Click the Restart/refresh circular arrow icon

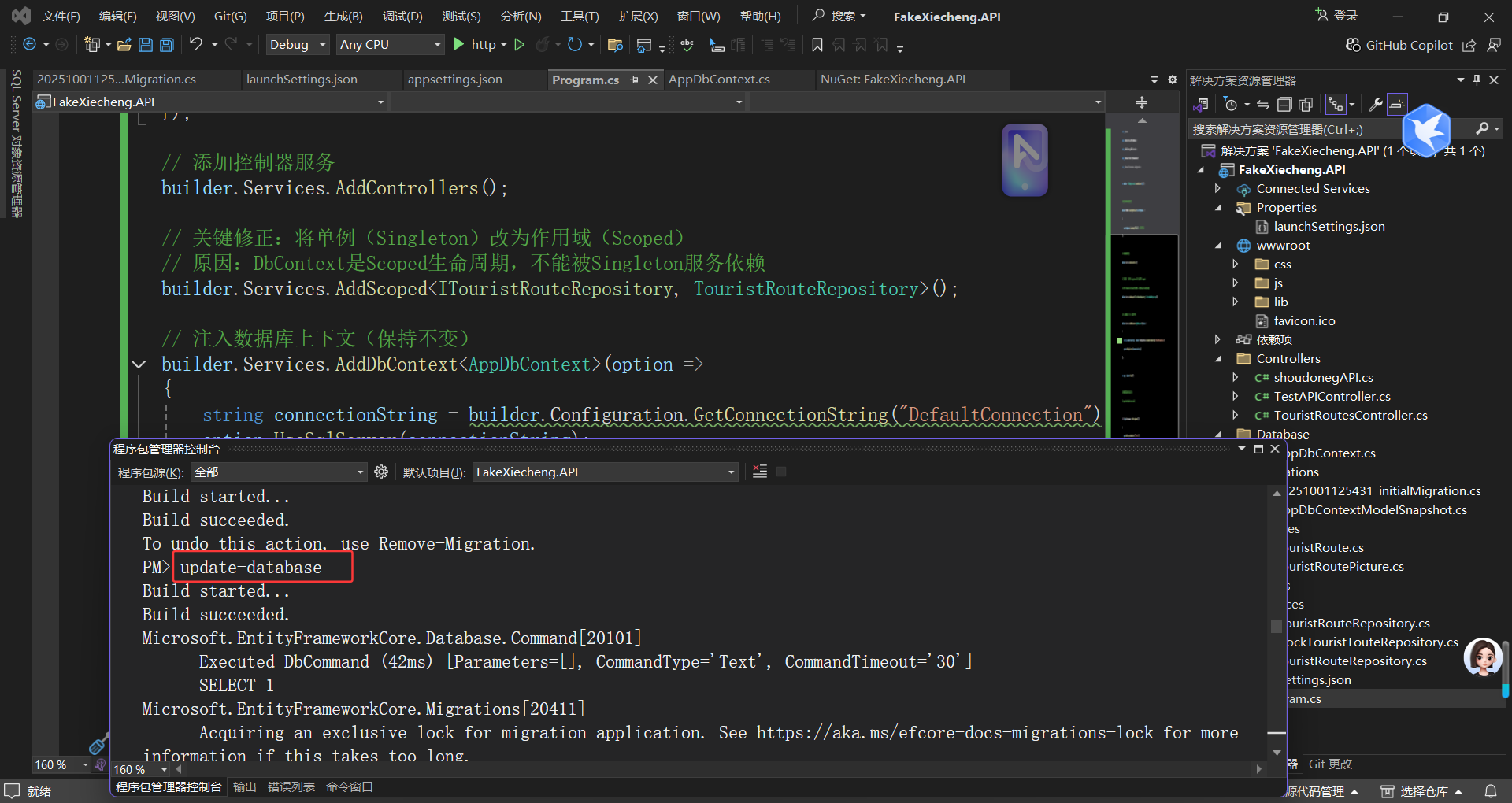(575, 45)
